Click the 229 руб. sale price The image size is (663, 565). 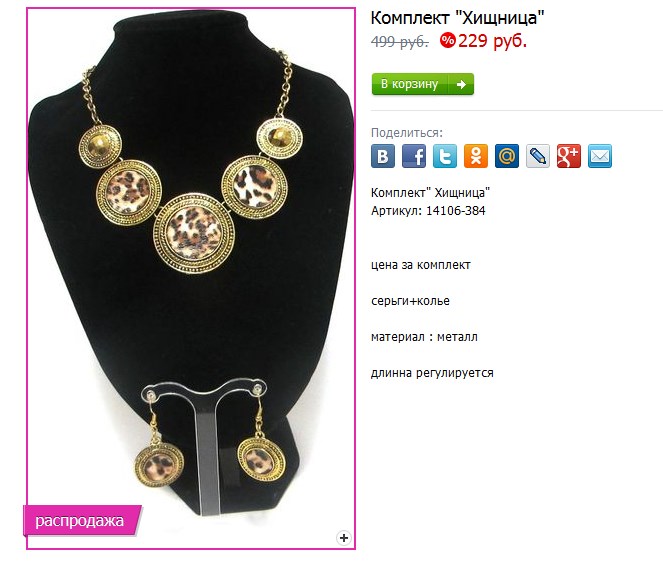tap(492, 41)
